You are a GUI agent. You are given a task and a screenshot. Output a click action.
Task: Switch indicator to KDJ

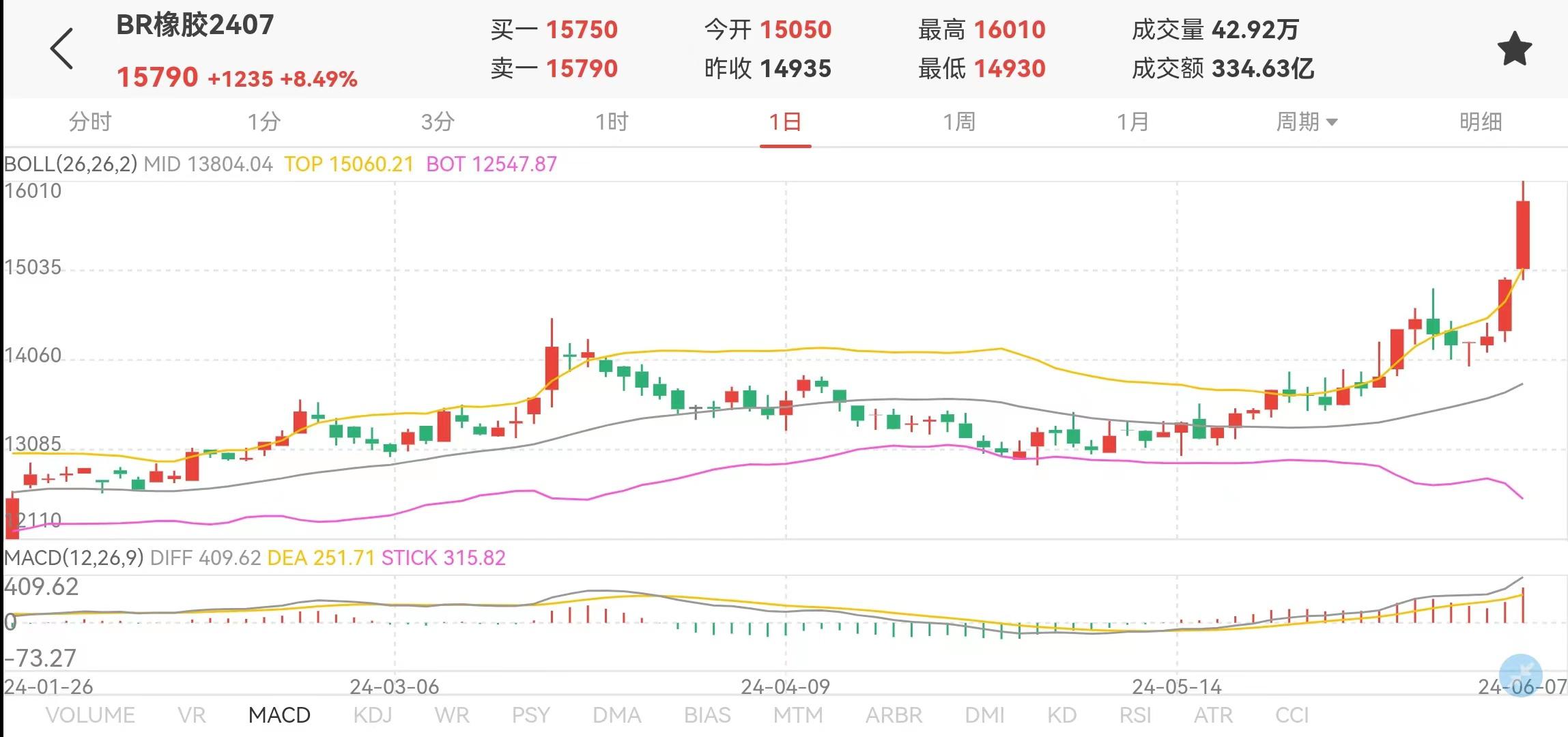pyautogui.click(x=373, y=715)
